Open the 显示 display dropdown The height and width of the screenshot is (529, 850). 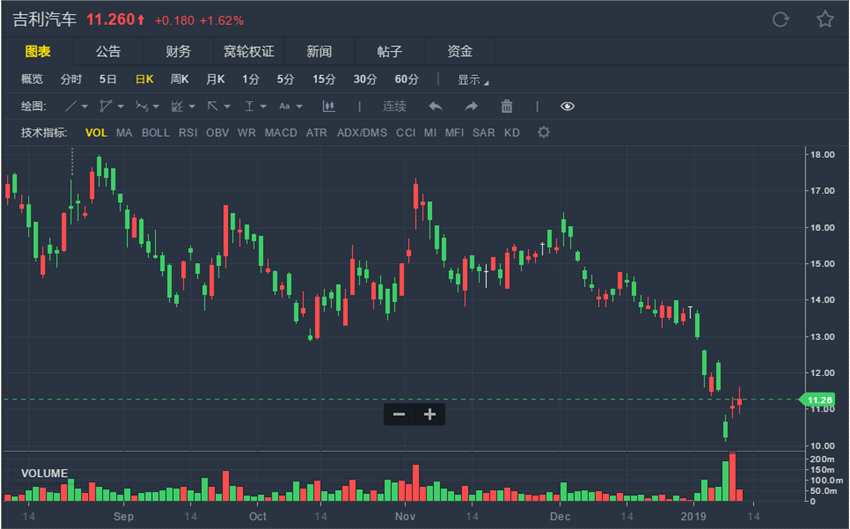tap(472, 80)
